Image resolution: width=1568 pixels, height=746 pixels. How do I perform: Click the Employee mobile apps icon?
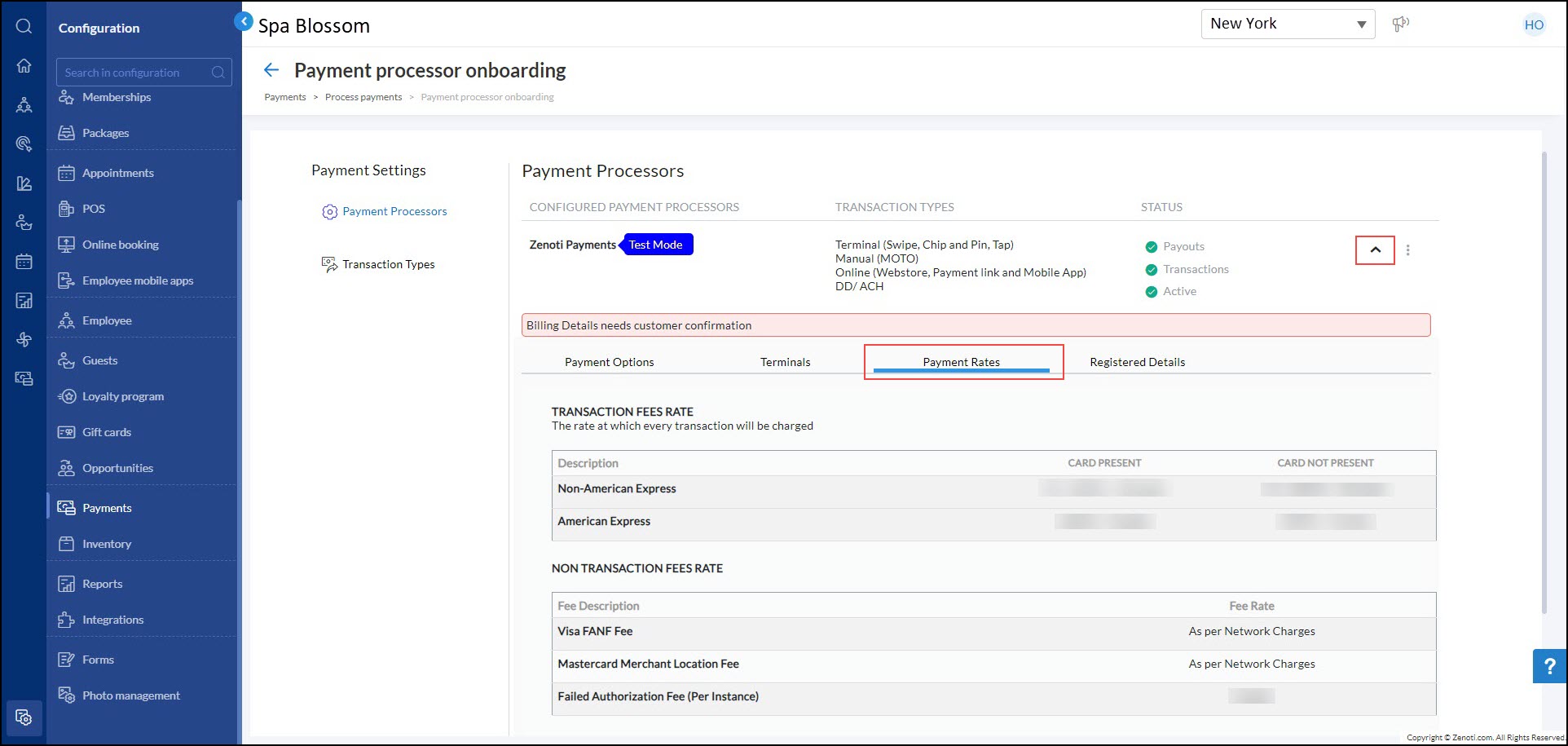66,280
